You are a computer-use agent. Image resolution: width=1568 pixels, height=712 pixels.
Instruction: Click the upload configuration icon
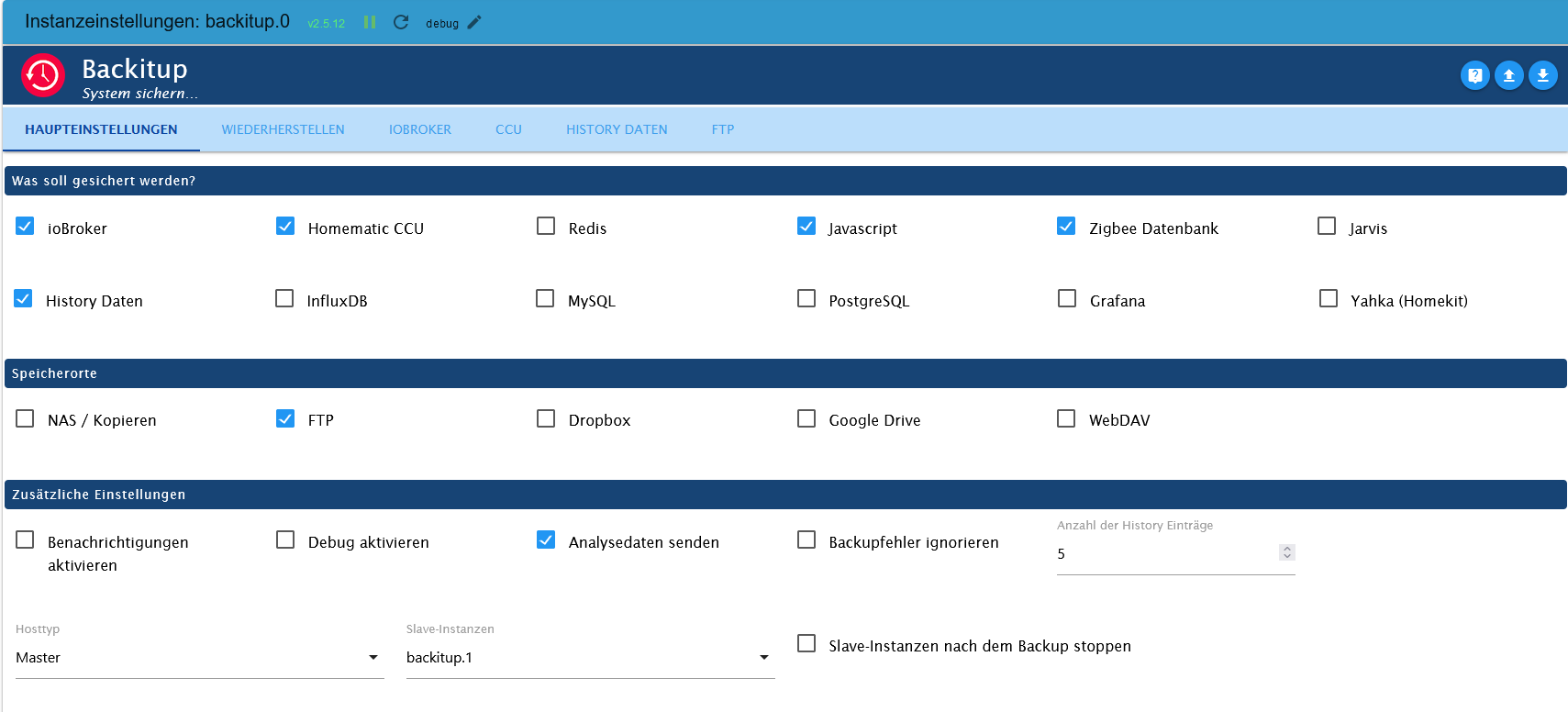coord(1508,75)
